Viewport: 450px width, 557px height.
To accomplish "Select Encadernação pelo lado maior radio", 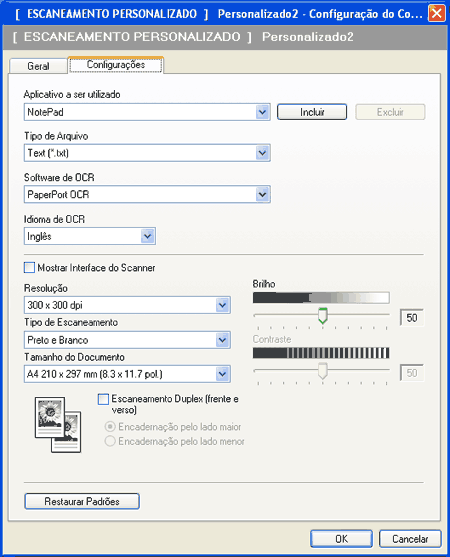I will pos(110,426).
